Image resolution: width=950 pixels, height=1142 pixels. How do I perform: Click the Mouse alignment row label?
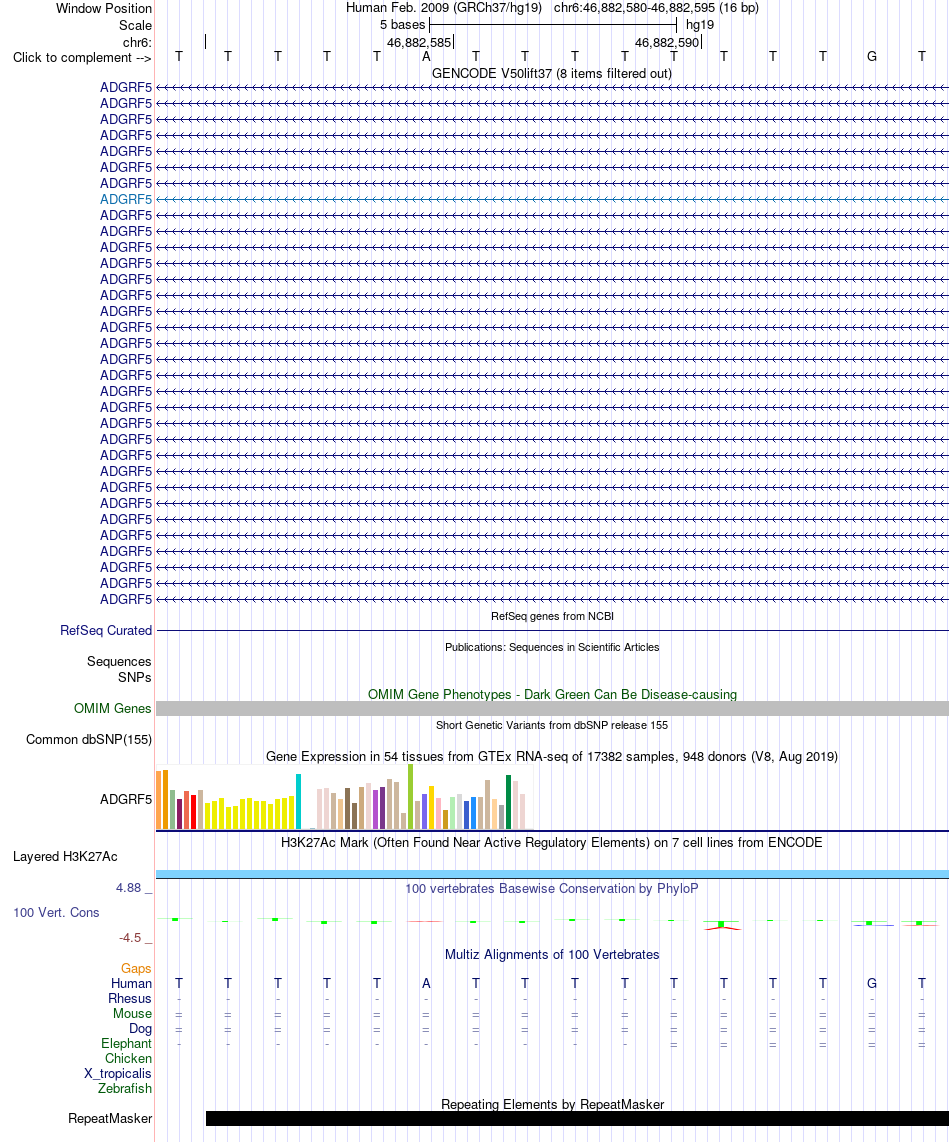(x=133, y=1014)
